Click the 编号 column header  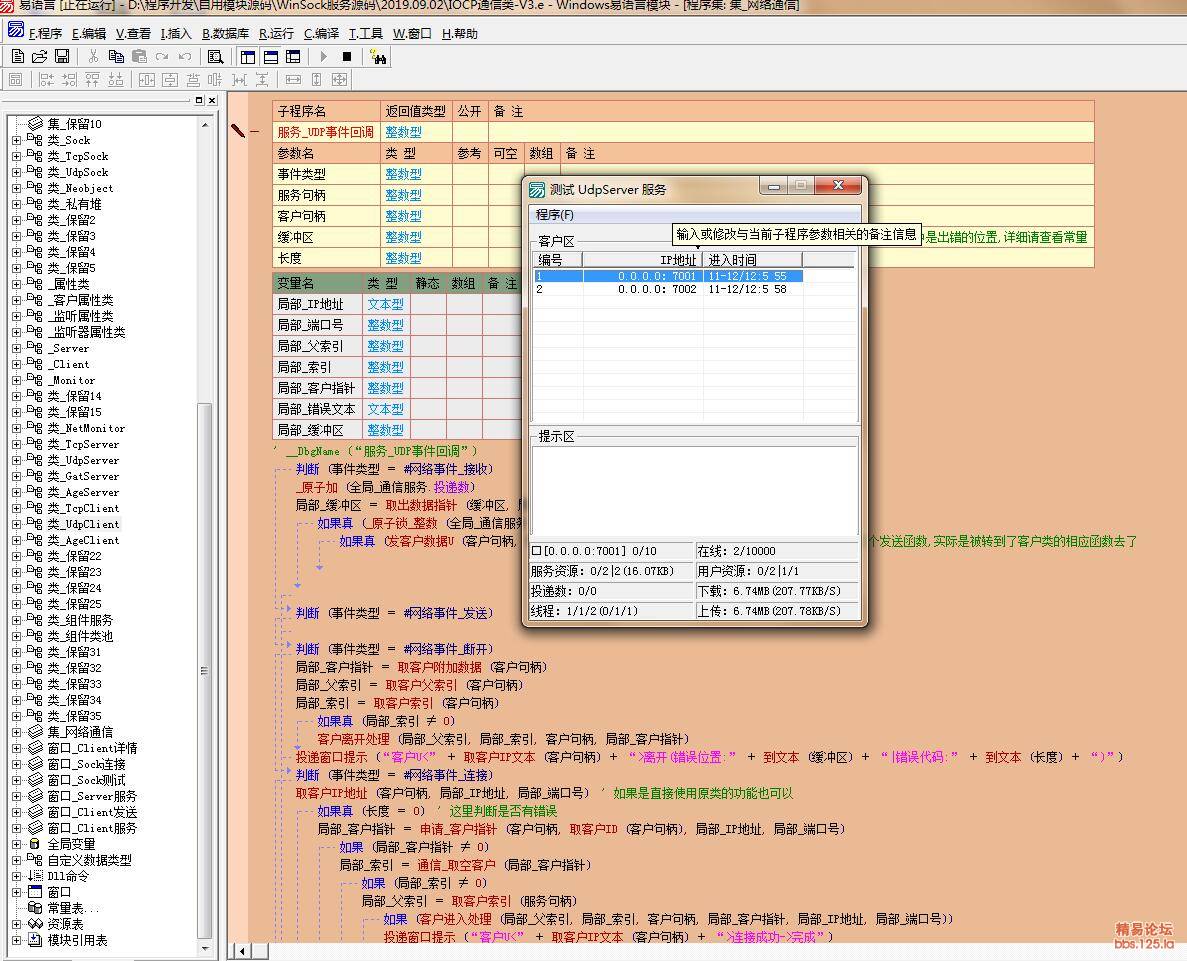point(558,260)
